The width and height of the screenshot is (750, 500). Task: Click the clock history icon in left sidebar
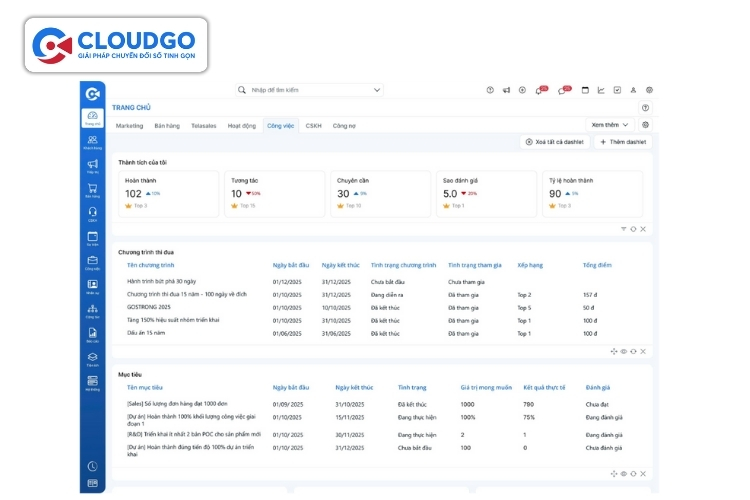pos(92,466)
